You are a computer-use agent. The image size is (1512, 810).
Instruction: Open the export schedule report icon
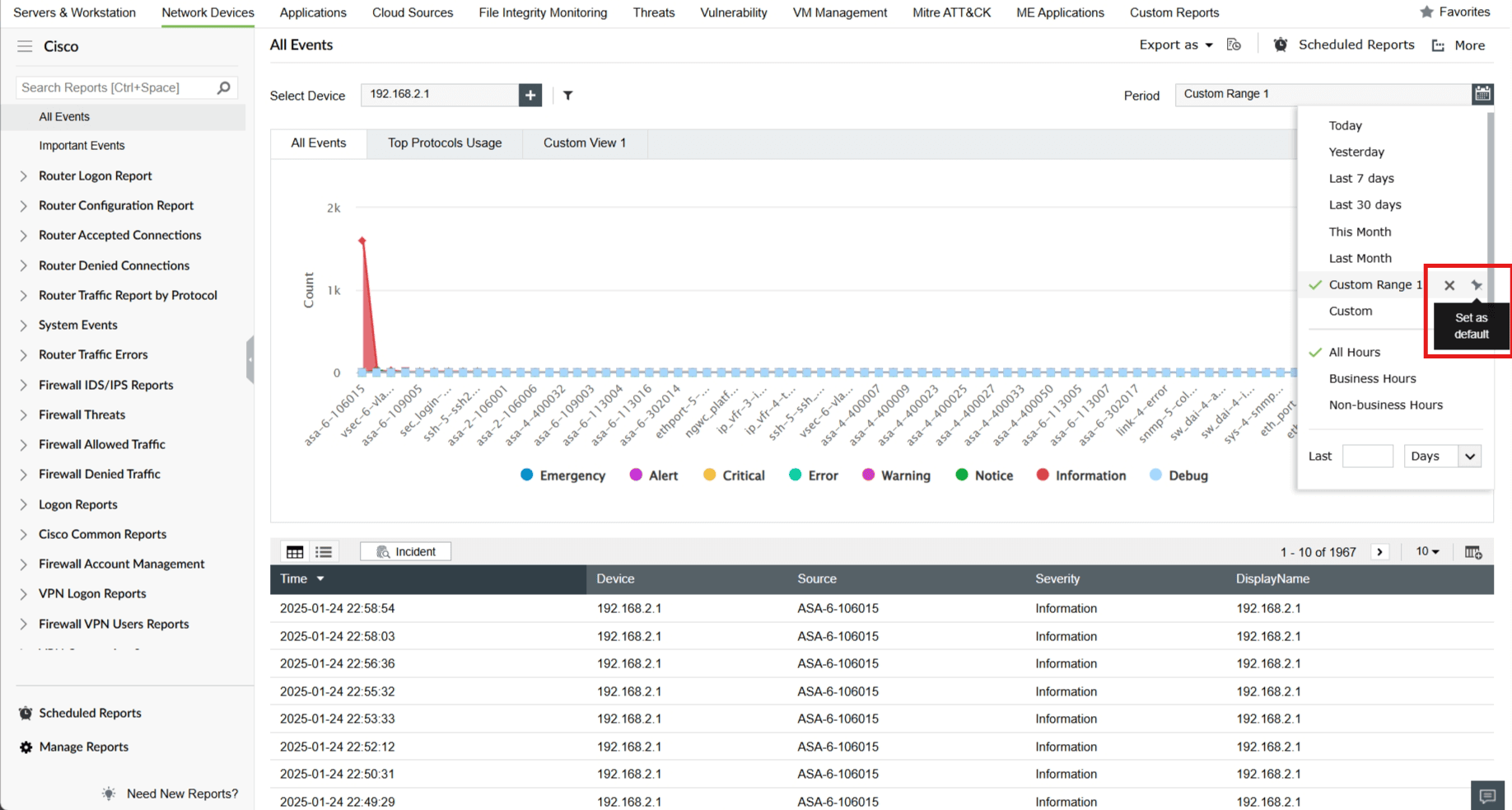[1234, 45]
